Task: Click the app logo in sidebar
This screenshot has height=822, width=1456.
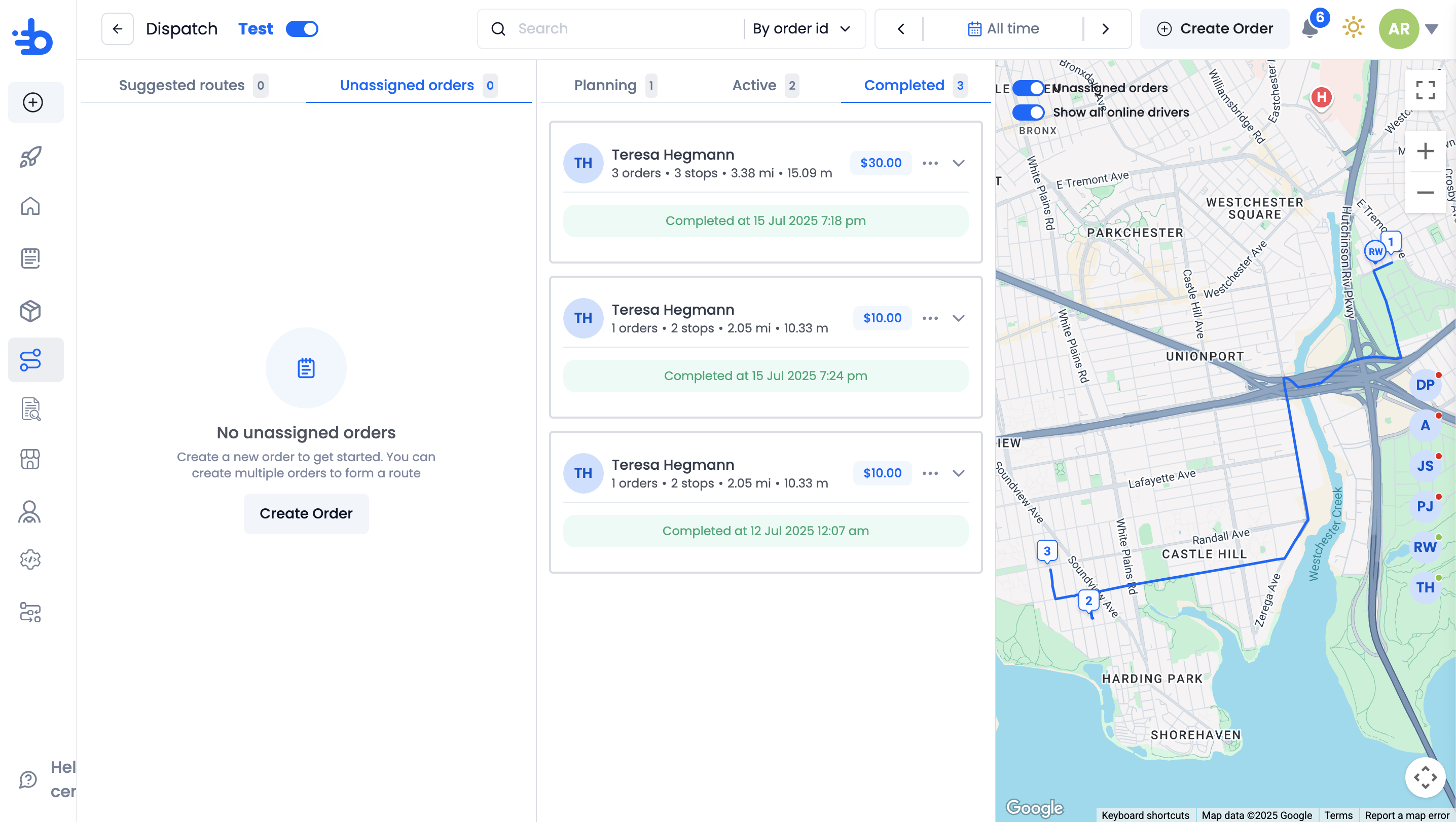Action: click(33, 36)
